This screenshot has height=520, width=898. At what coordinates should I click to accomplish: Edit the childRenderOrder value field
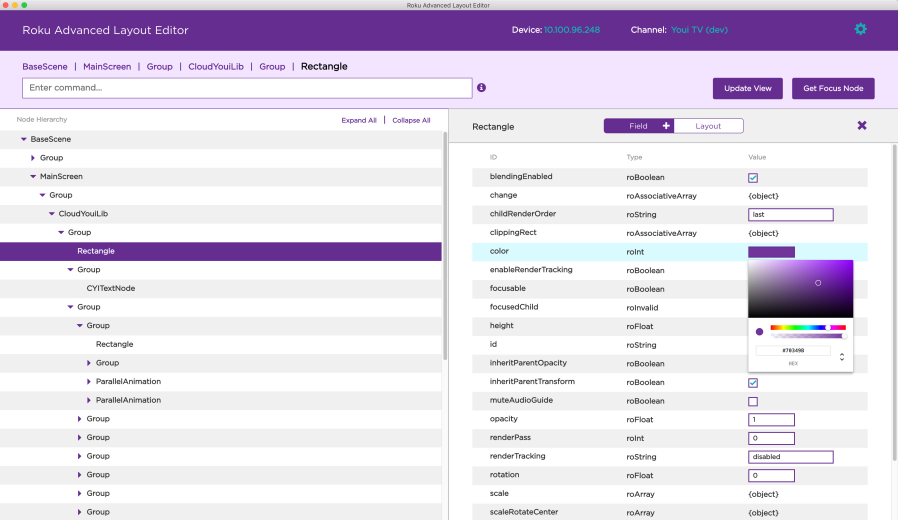pos(790,214)
